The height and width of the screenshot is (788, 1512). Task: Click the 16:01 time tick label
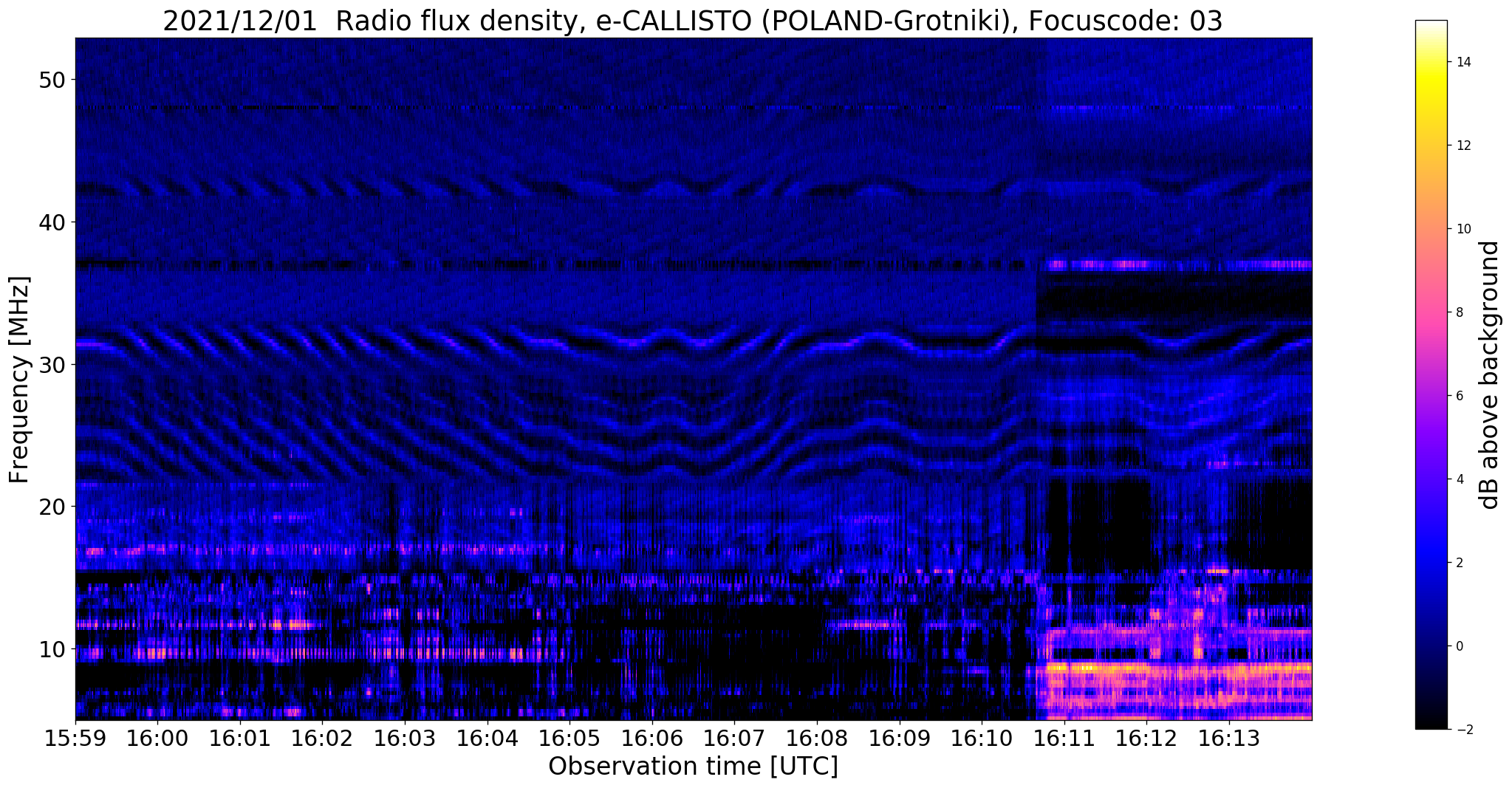click(x=240, y=738)
